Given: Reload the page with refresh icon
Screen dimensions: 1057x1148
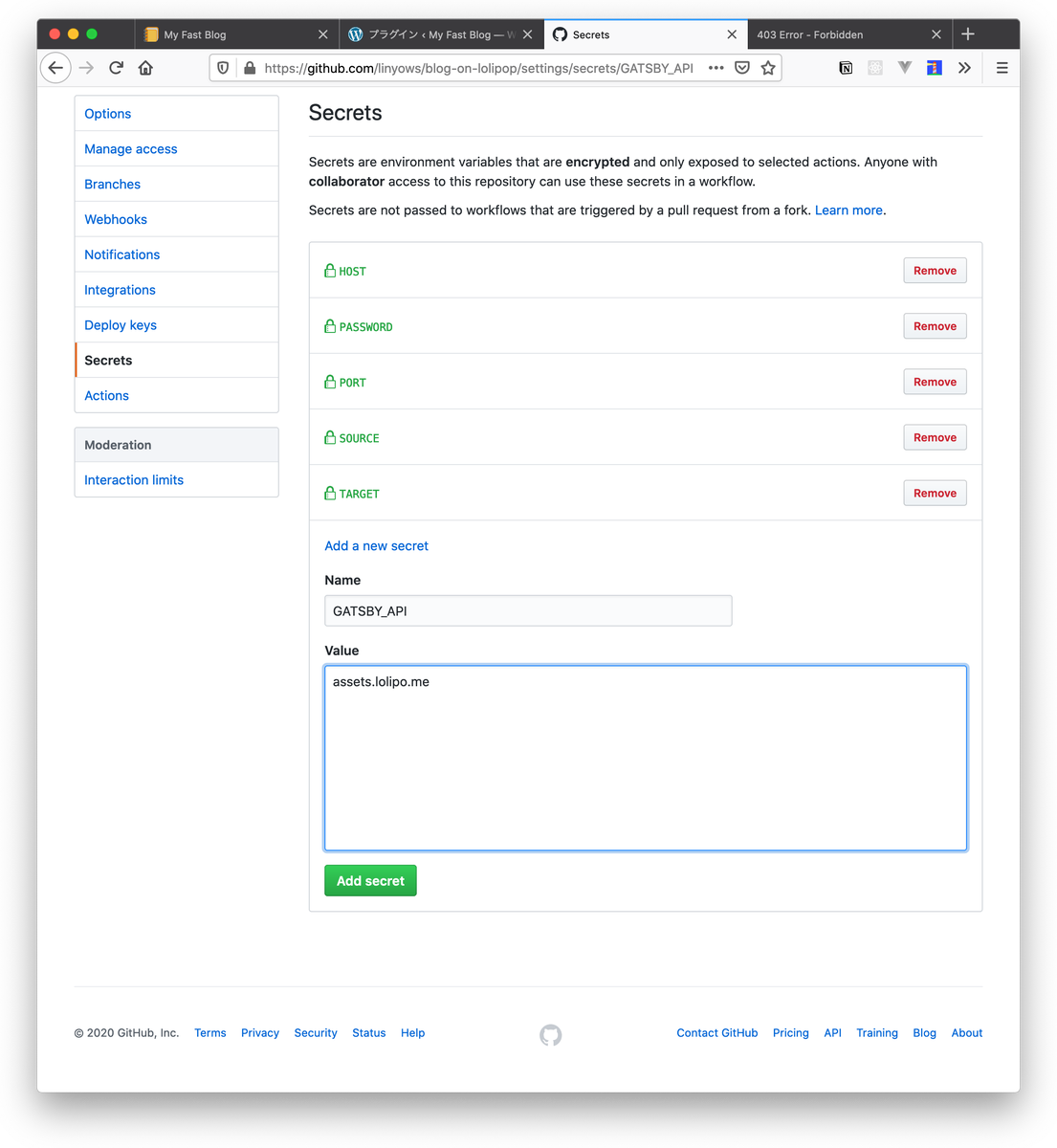Looking at the screenshot, I should [x=116, y=68].
